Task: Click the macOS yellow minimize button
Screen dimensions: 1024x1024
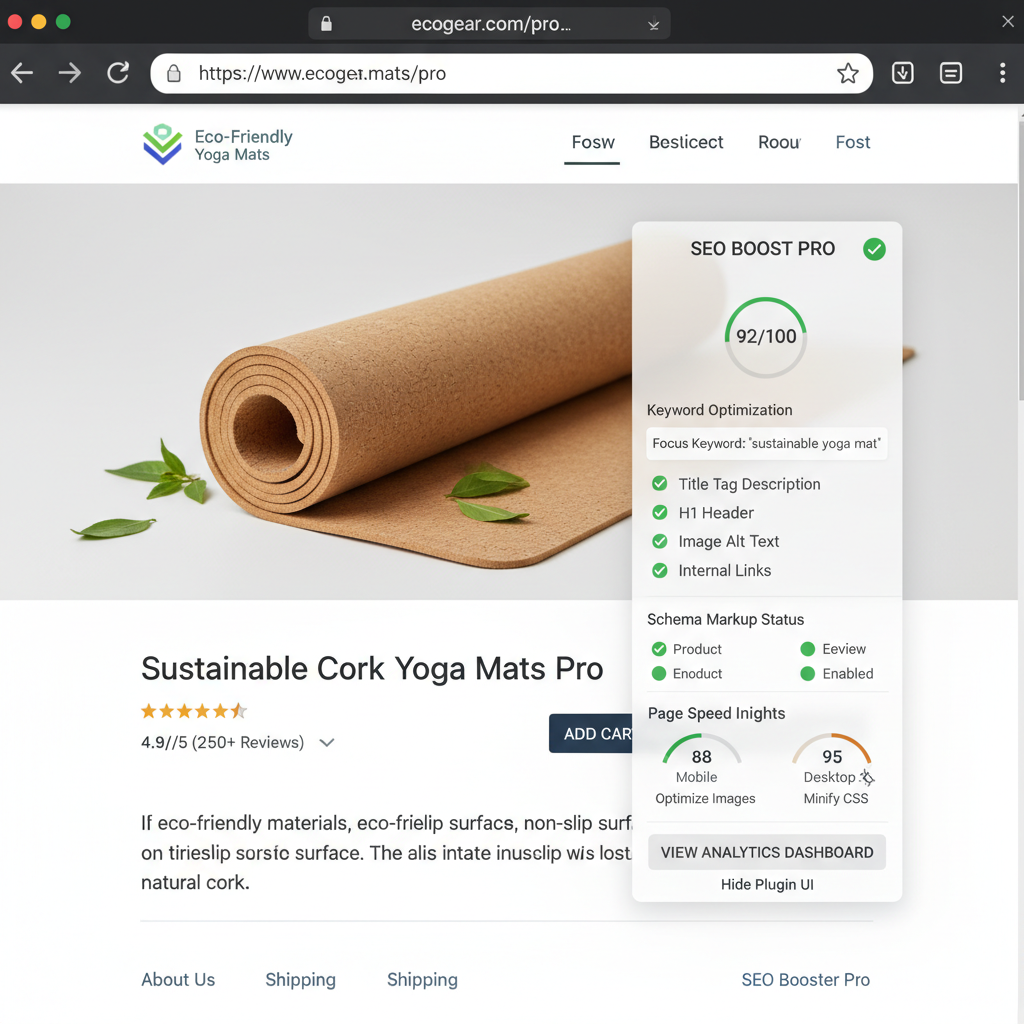Action: pos(39,22)
